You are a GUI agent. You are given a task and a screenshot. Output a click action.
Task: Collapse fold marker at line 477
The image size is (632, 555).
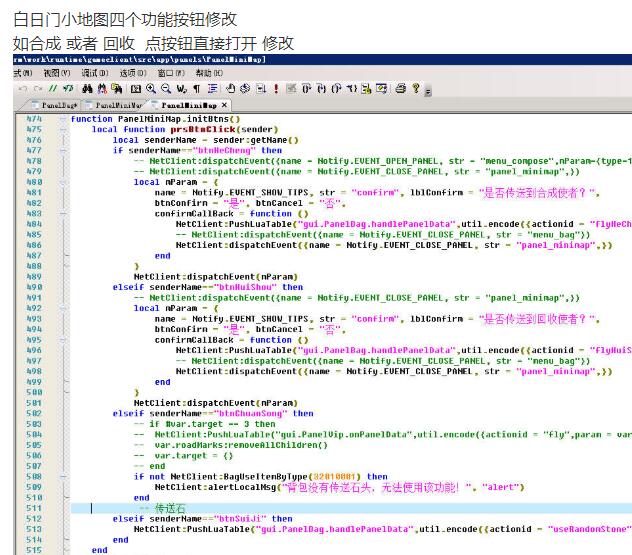click(63, 151)
